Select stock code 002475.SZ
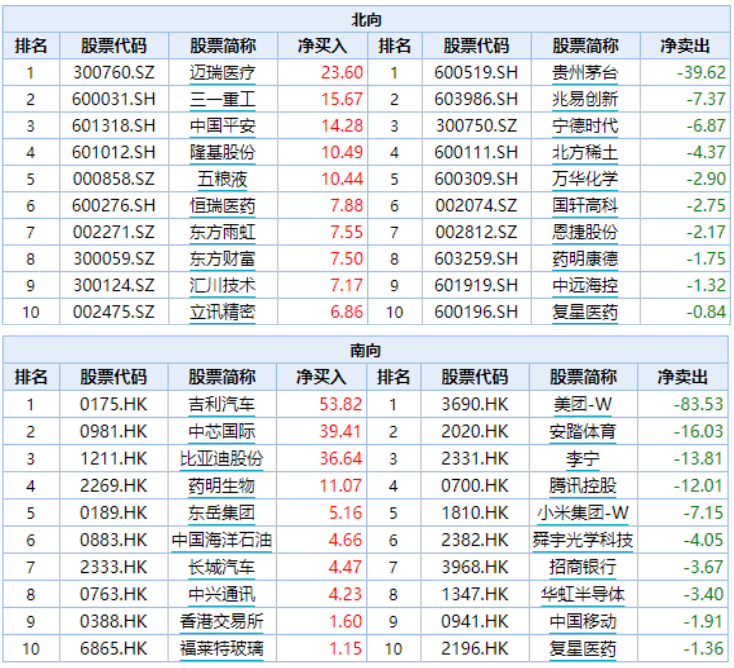The width and height of the screenshot is (734, 668). tap(114, 312)
